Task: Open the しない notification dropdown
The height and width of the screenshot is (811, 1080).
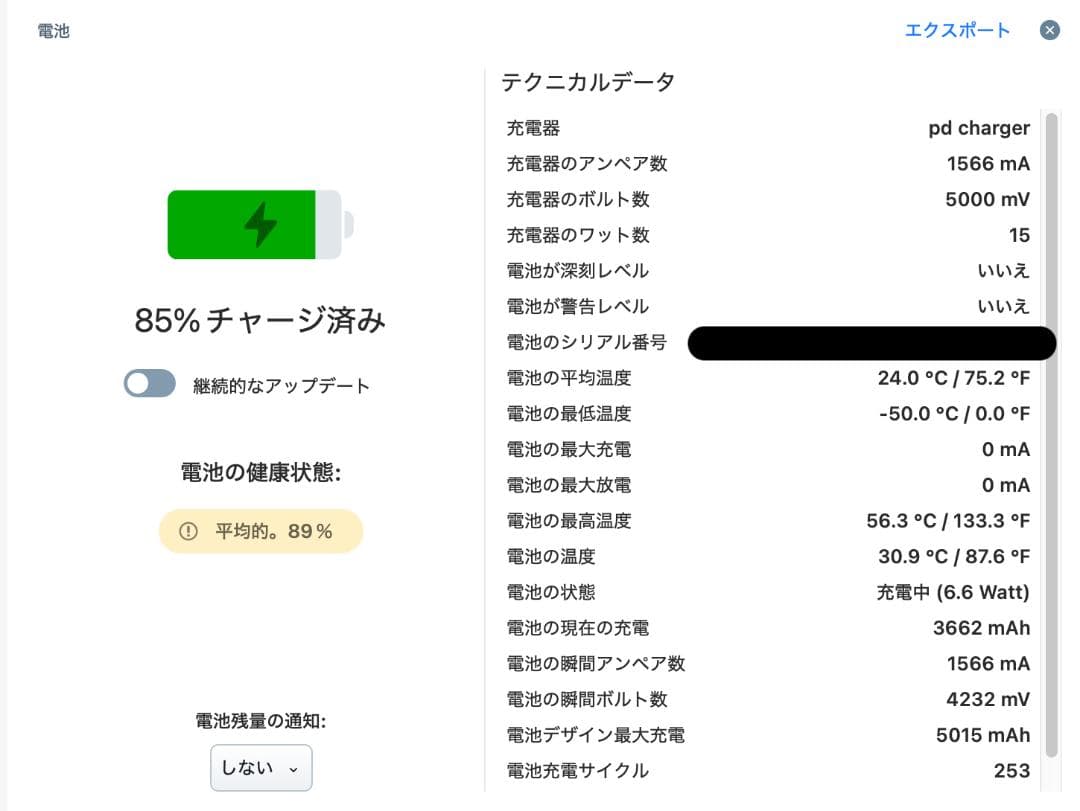Action: point(260,767)
